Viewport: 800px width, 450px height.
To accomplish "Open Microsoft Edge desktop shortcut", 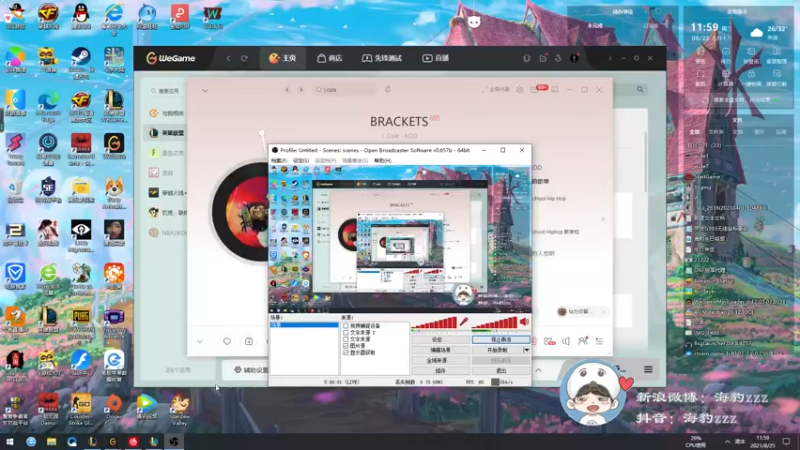I will click(x=48, y=107).
